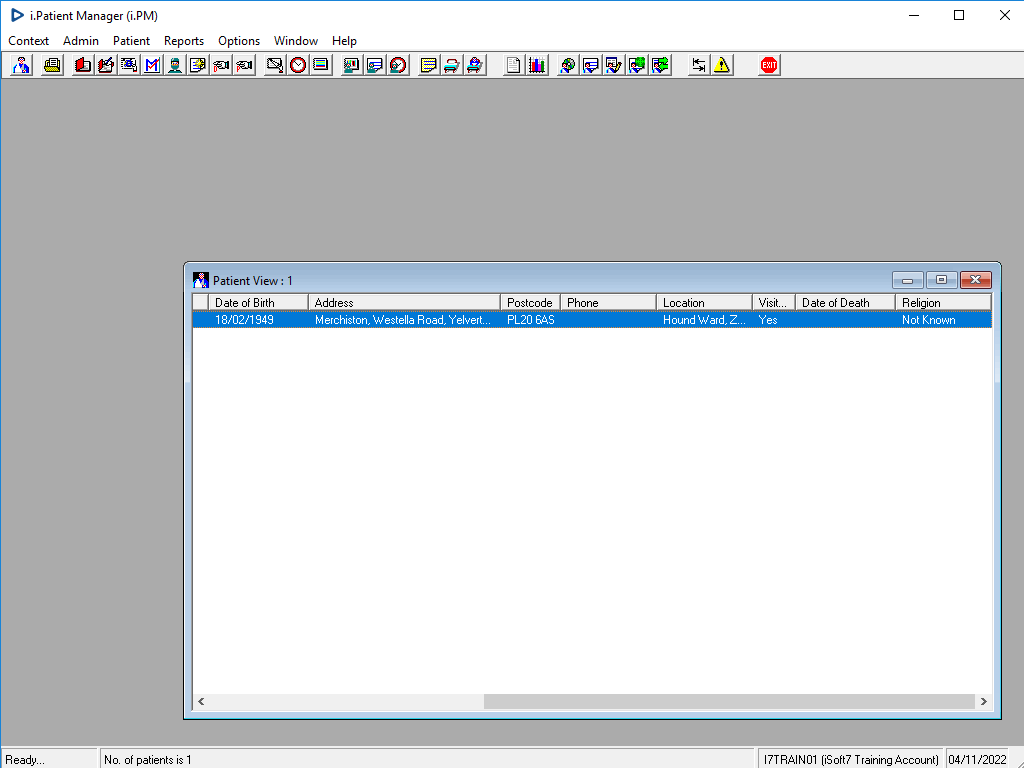Click the Religion column header
The image size is (1024, 768).
click(943, 302)
